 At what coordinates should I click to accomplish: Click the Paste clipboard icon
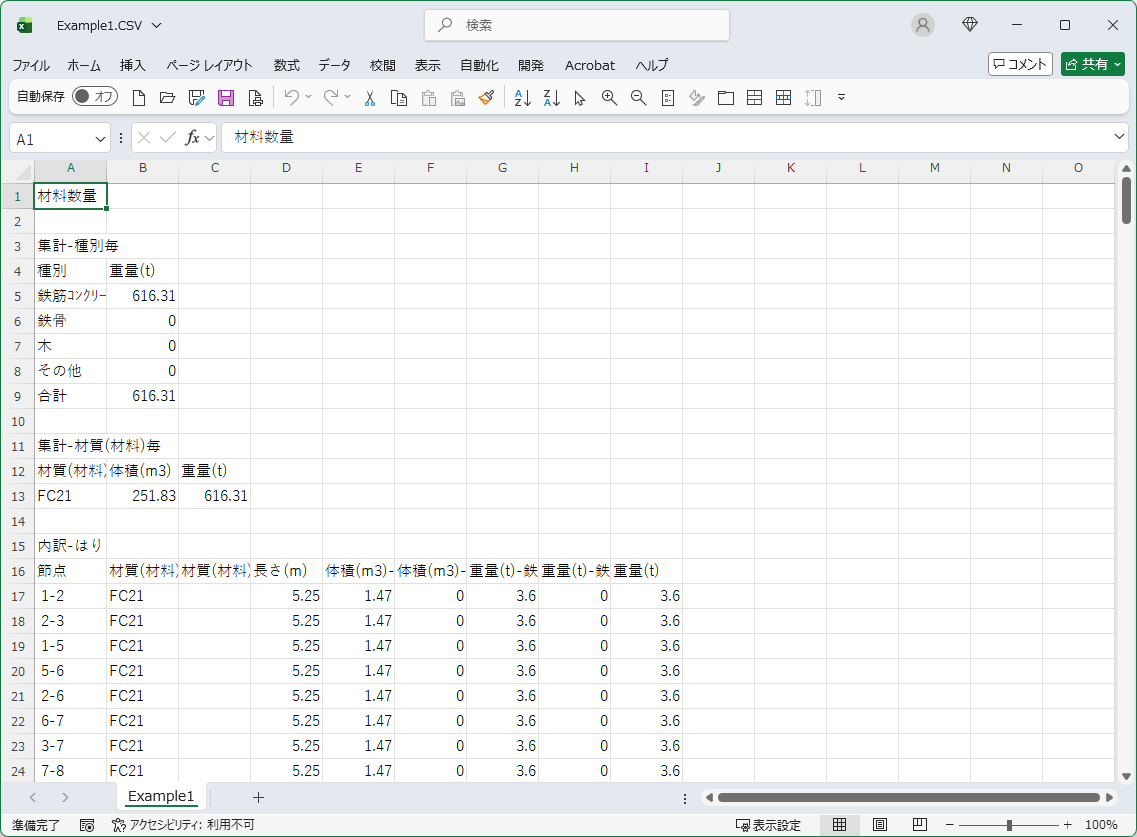point(429,97)
